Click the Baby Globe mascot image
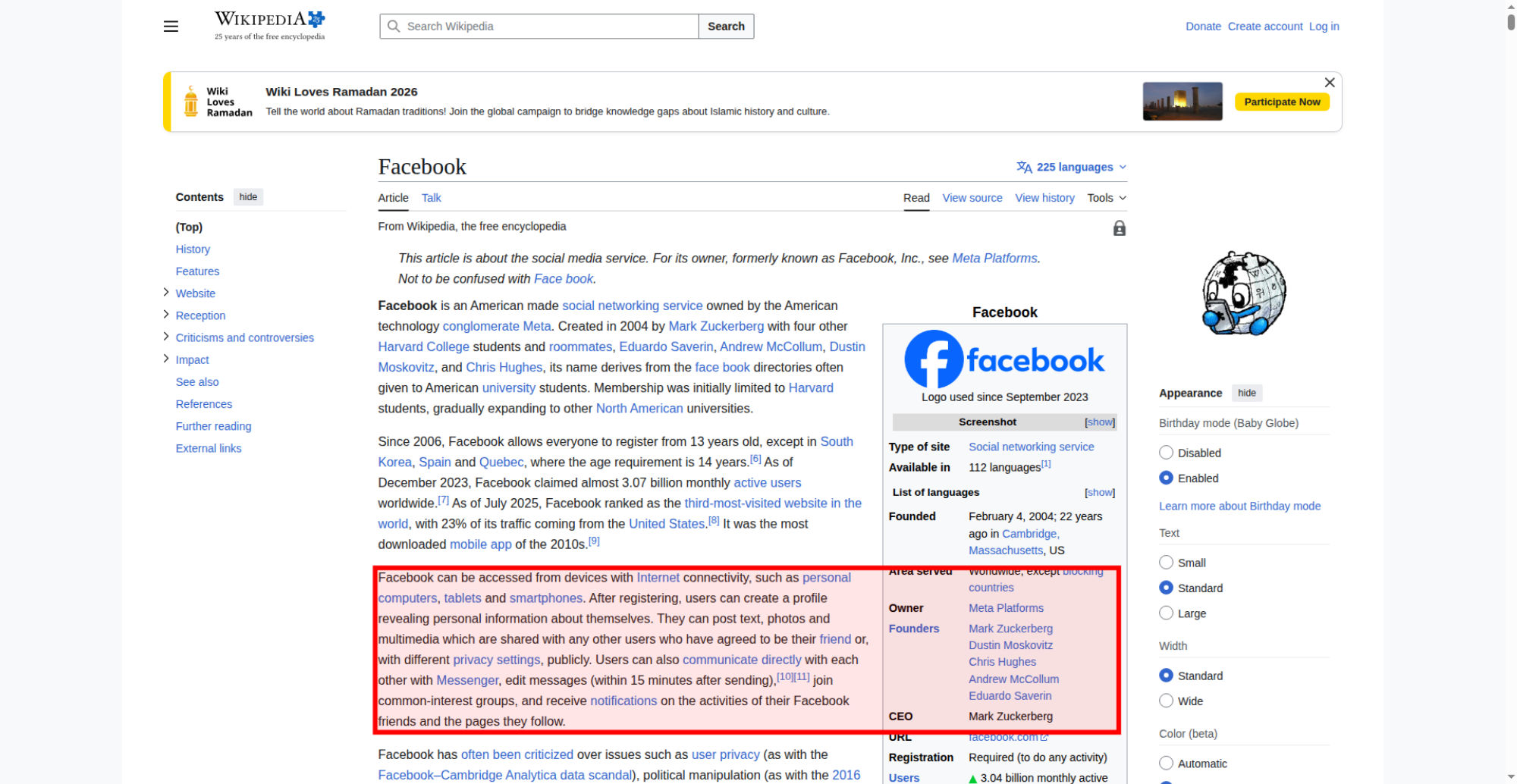 click(x=1244, y=294)
